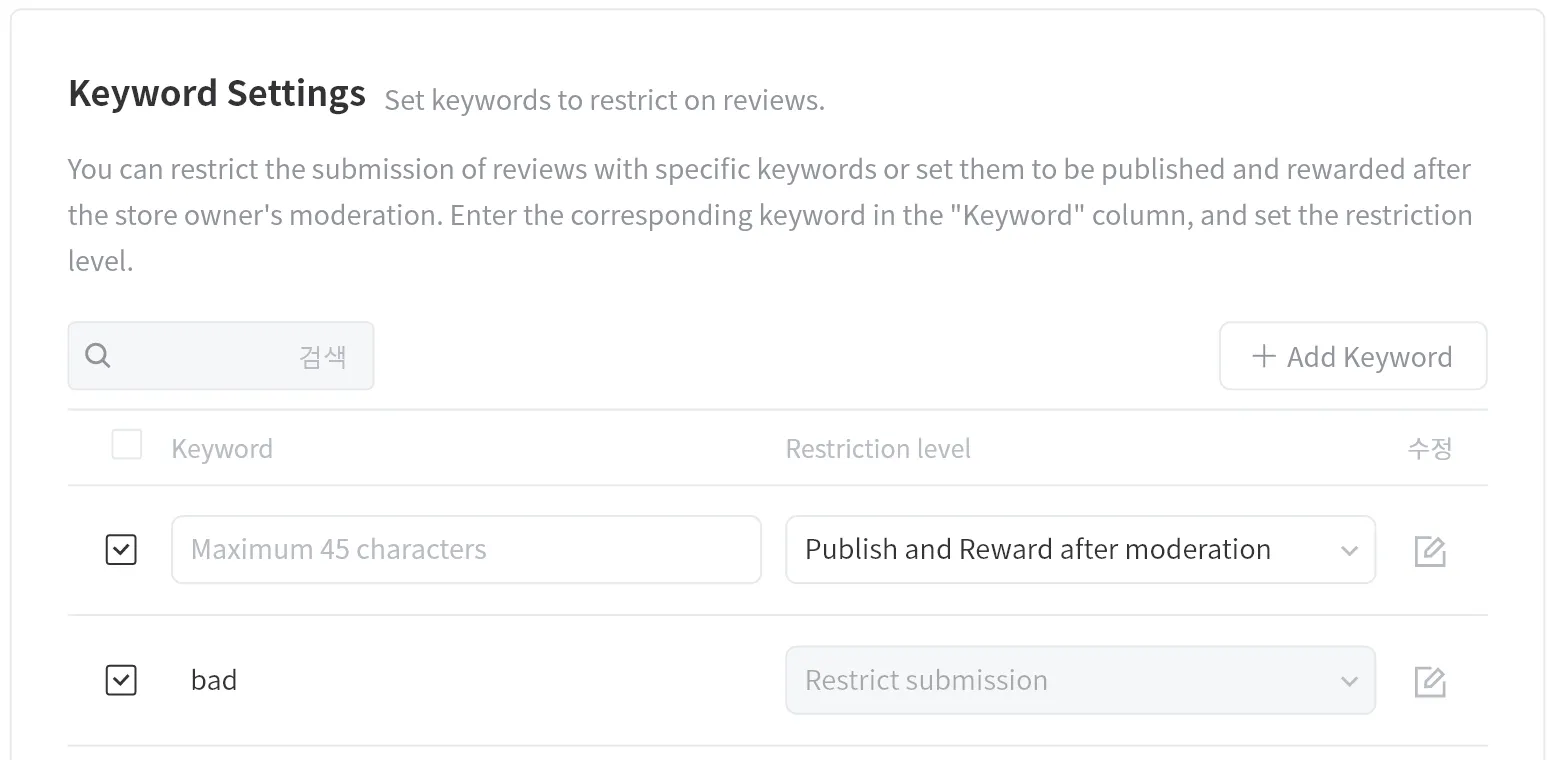Click the plus icon in Add Keyword

[1264, 356]
